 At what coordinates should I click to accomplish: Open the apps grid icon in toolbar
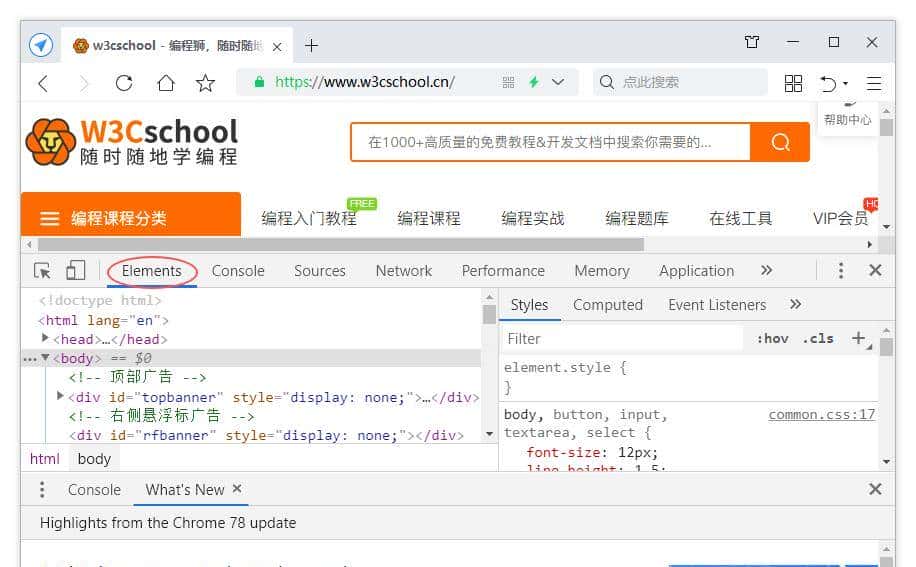point(793,83)
